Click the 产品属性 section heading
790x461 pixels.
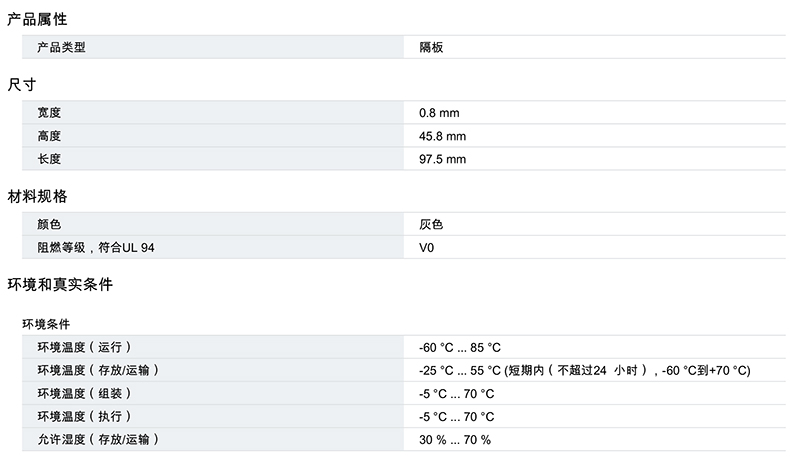coord(38,18)
